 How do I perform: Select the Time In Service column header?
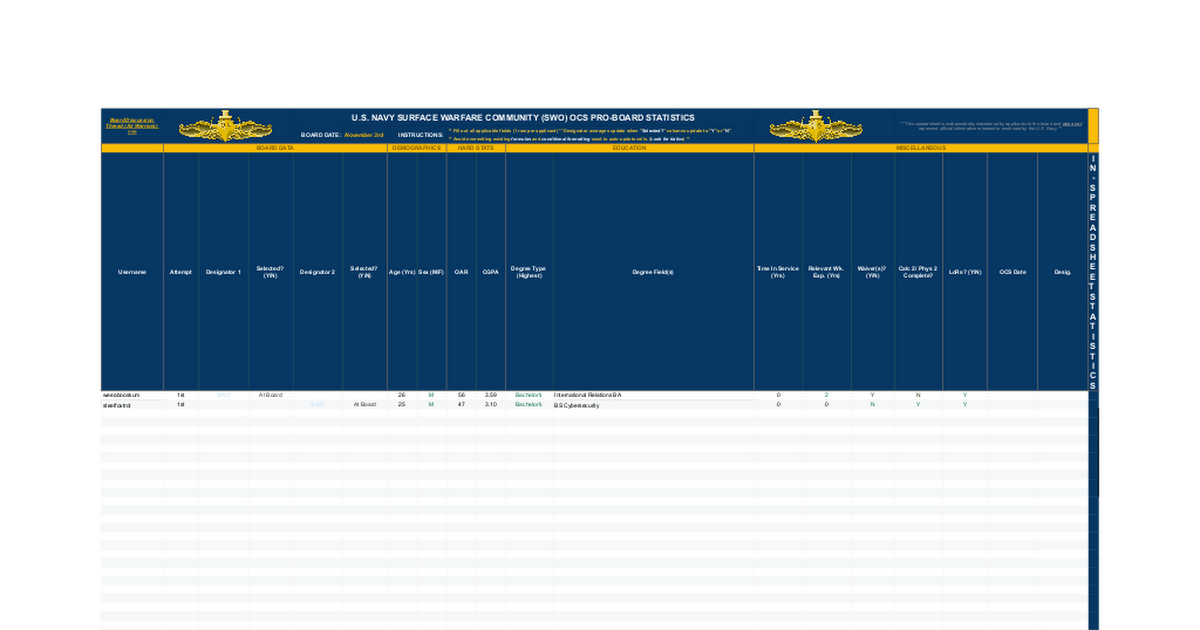pos(777,272)
